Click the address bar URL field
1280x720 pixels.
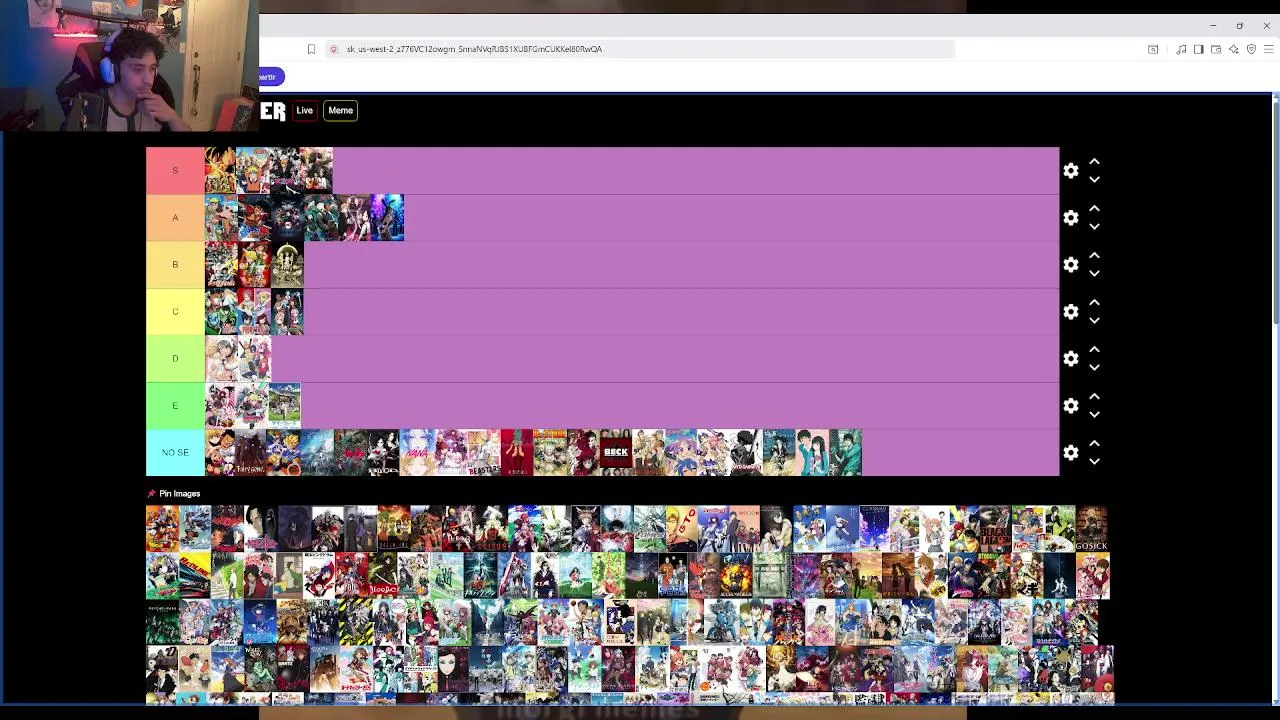[640, 49]
